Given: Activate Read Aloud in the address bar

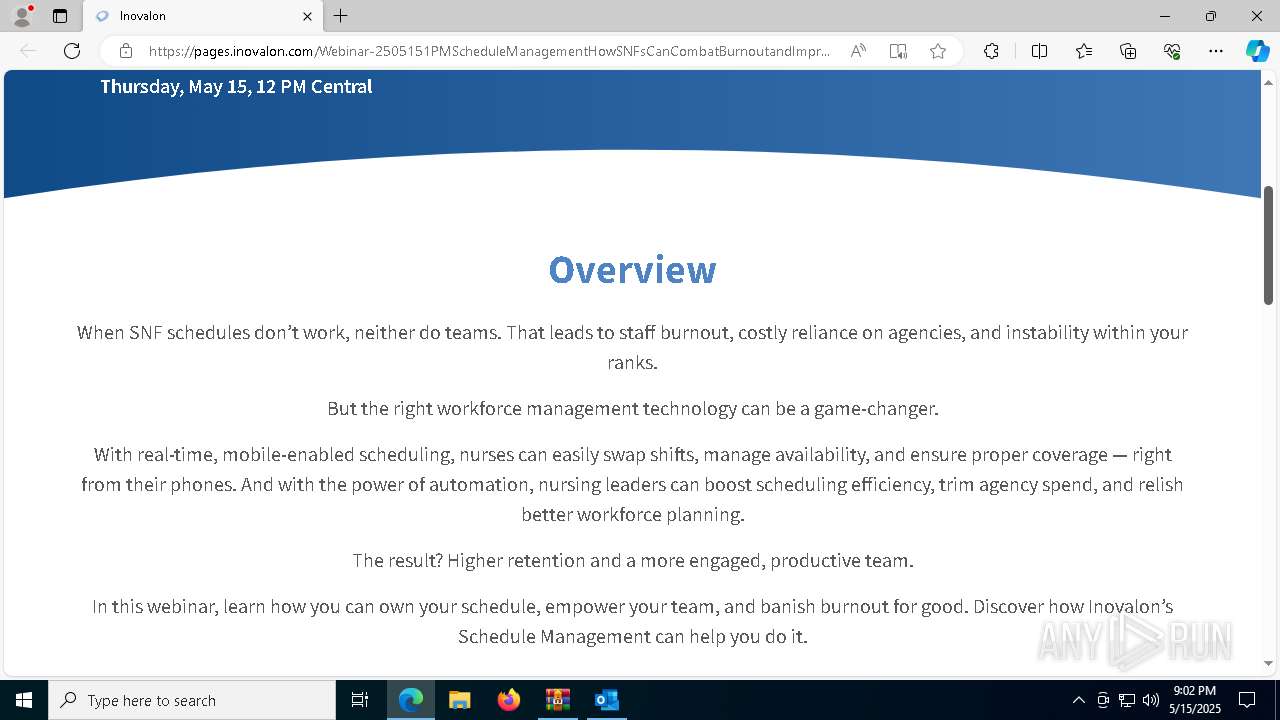Looking at the screenshot, I should (x=858, y=51).
